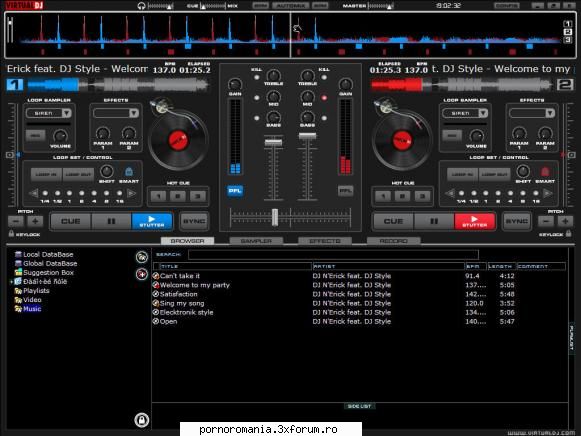
Task: Select Music folder
Action: coord(32,309)
